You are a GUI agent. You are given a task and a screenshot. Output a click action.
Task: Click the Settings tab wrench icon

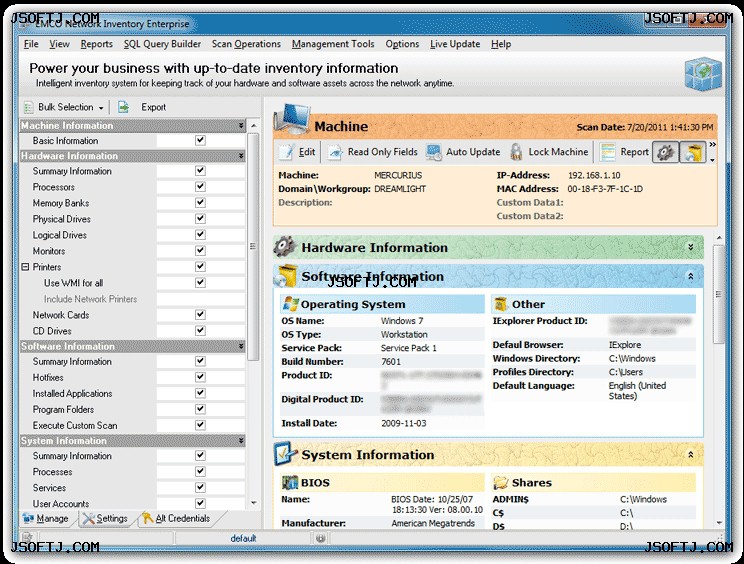[88, 518]
